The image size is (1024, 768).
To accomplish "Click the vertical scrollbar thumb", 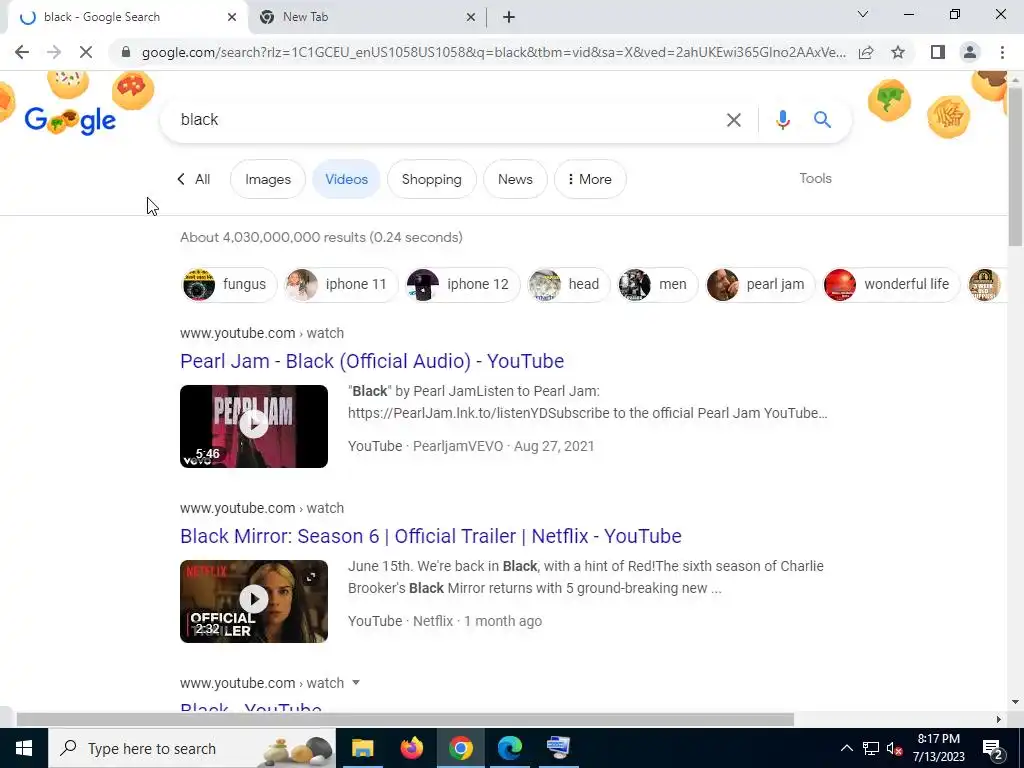I will [x=1015, y=165].
